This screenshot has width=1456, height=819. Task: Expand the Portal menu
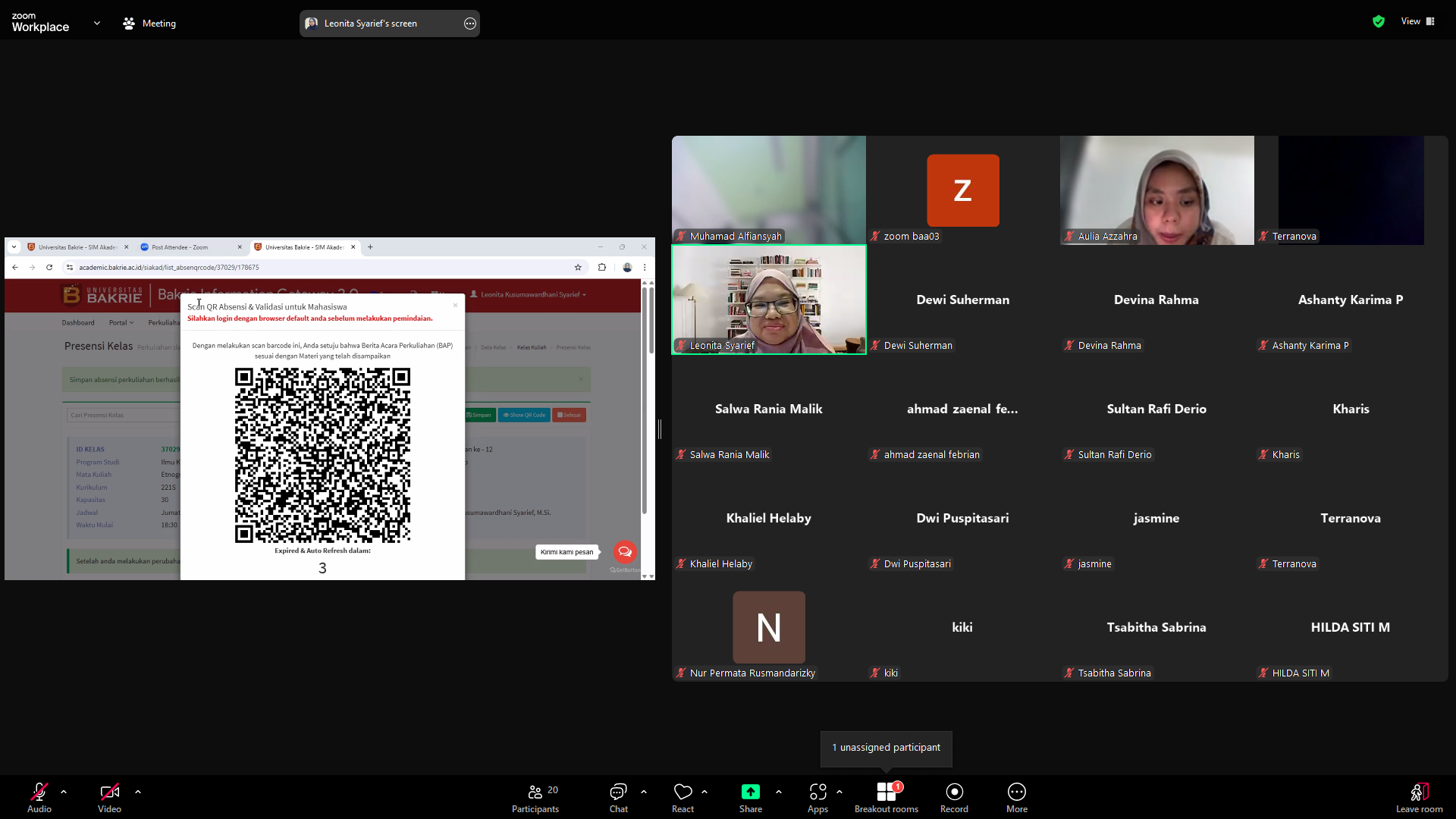click(121, 323)
